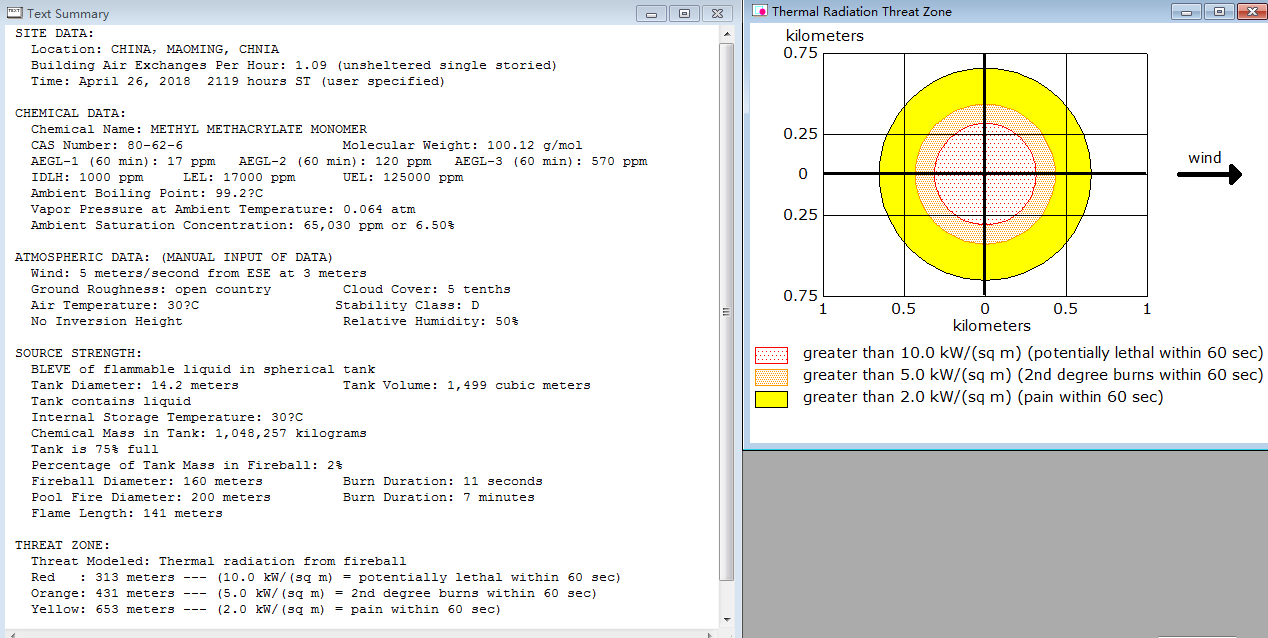Click 'No Inversion Height' text
The image size is (1268, 638).
pyautogui.click(x=107, y=321)
